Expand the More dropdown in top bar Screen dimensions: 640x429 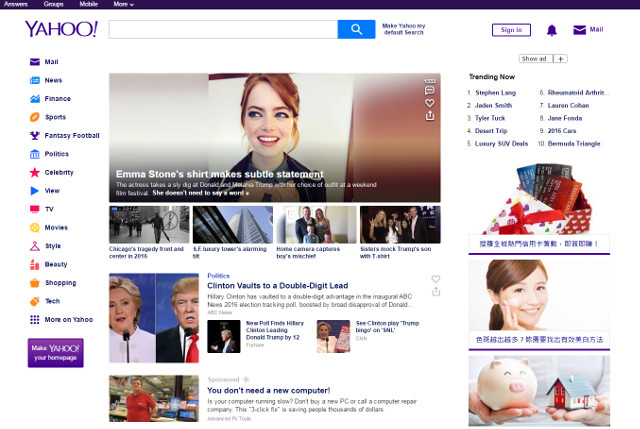pyautogui.click(x=124, y=4)
